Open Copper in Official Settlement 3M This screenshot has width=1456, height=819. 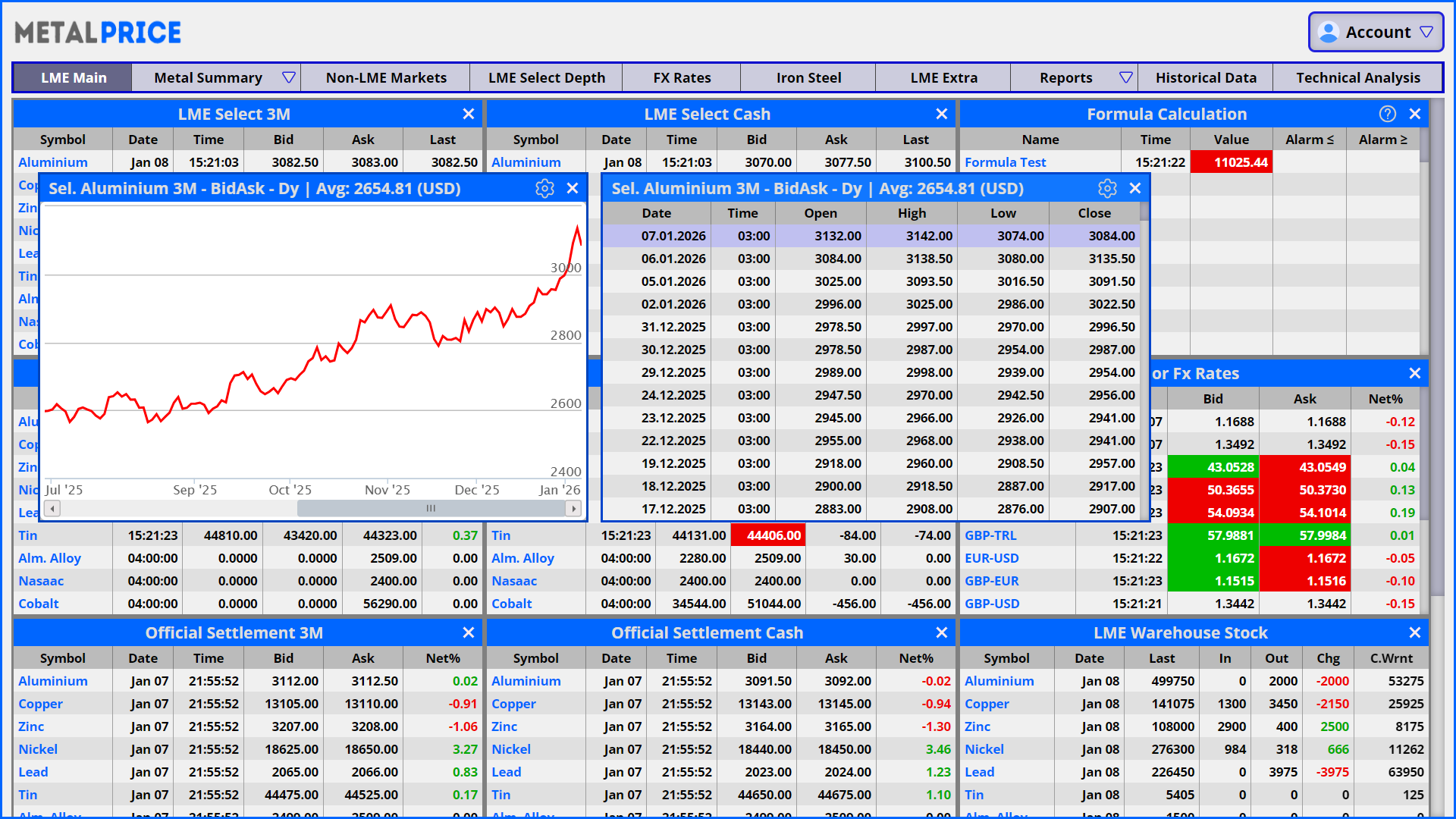(41, 704)
